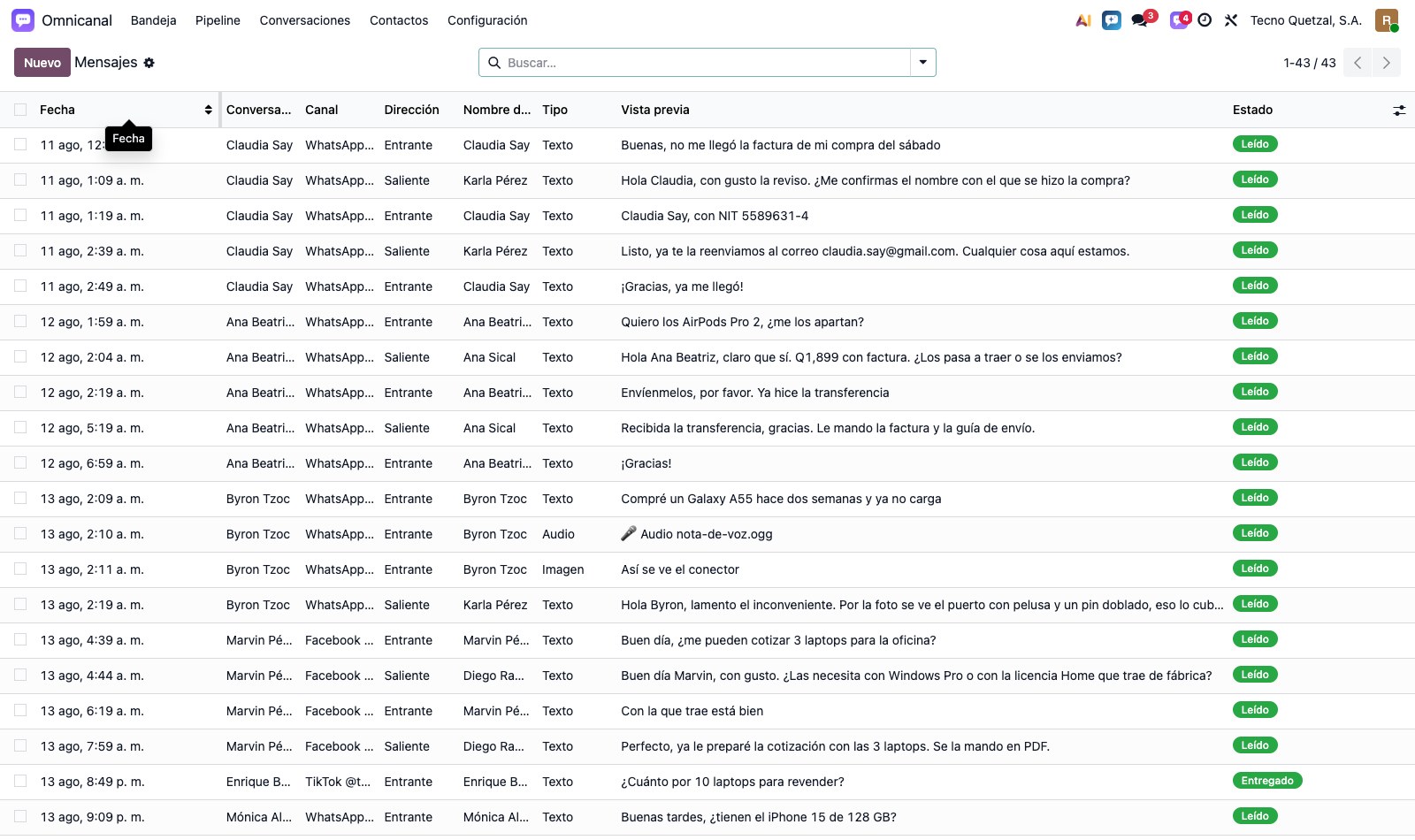Open the Bandeja menu
Screen dimensions: 1415x840
pyautogui.click(x=153, y=20)
